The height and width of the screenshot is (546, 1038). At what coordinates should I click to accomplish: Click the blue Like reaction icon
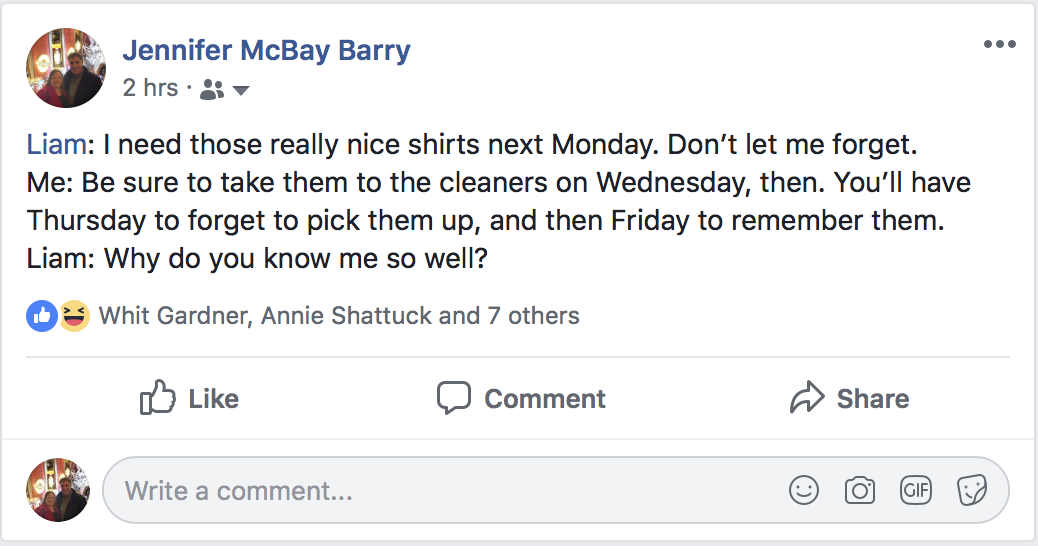42,317
